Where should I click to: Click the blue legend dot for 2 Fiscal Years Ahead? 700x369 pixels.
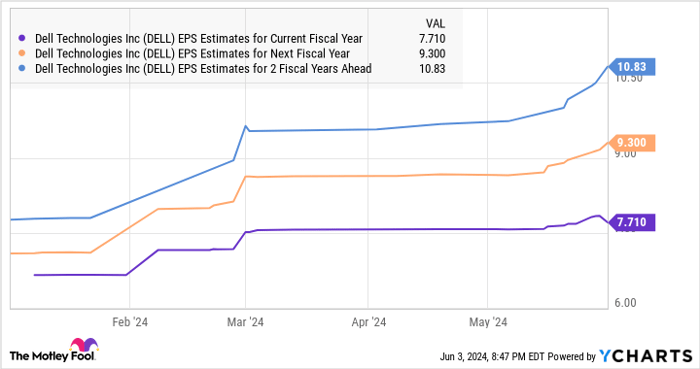click(22, 68)
